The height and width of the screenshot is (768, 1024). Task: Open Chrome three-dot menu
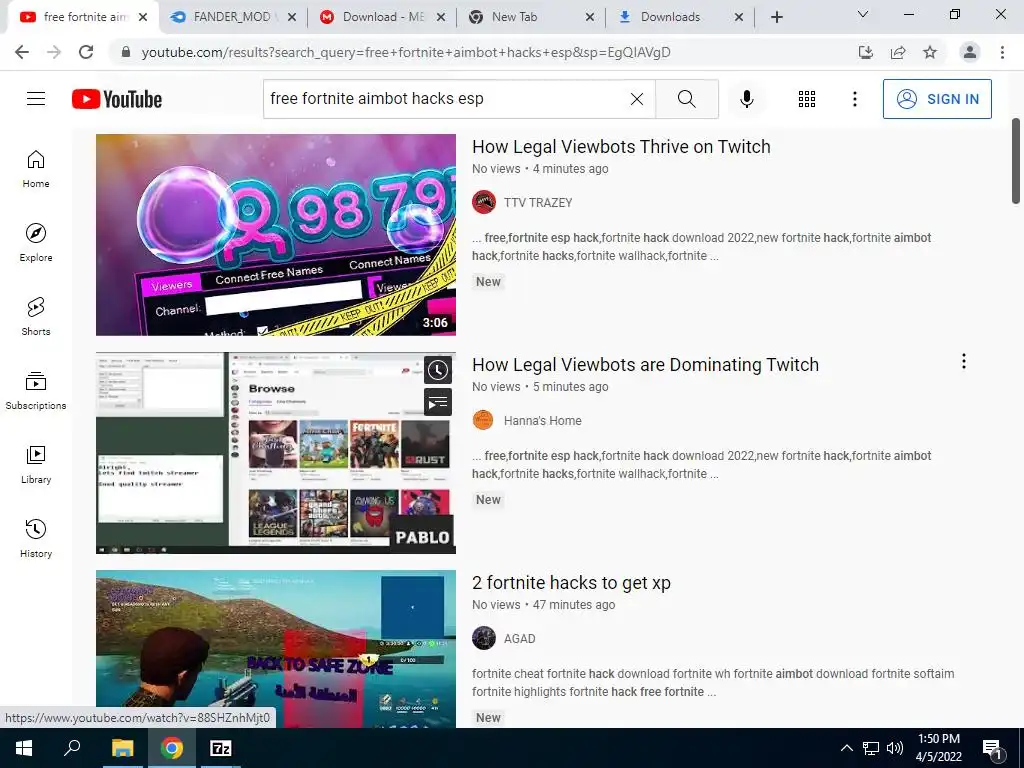[x=1002, y=52]
